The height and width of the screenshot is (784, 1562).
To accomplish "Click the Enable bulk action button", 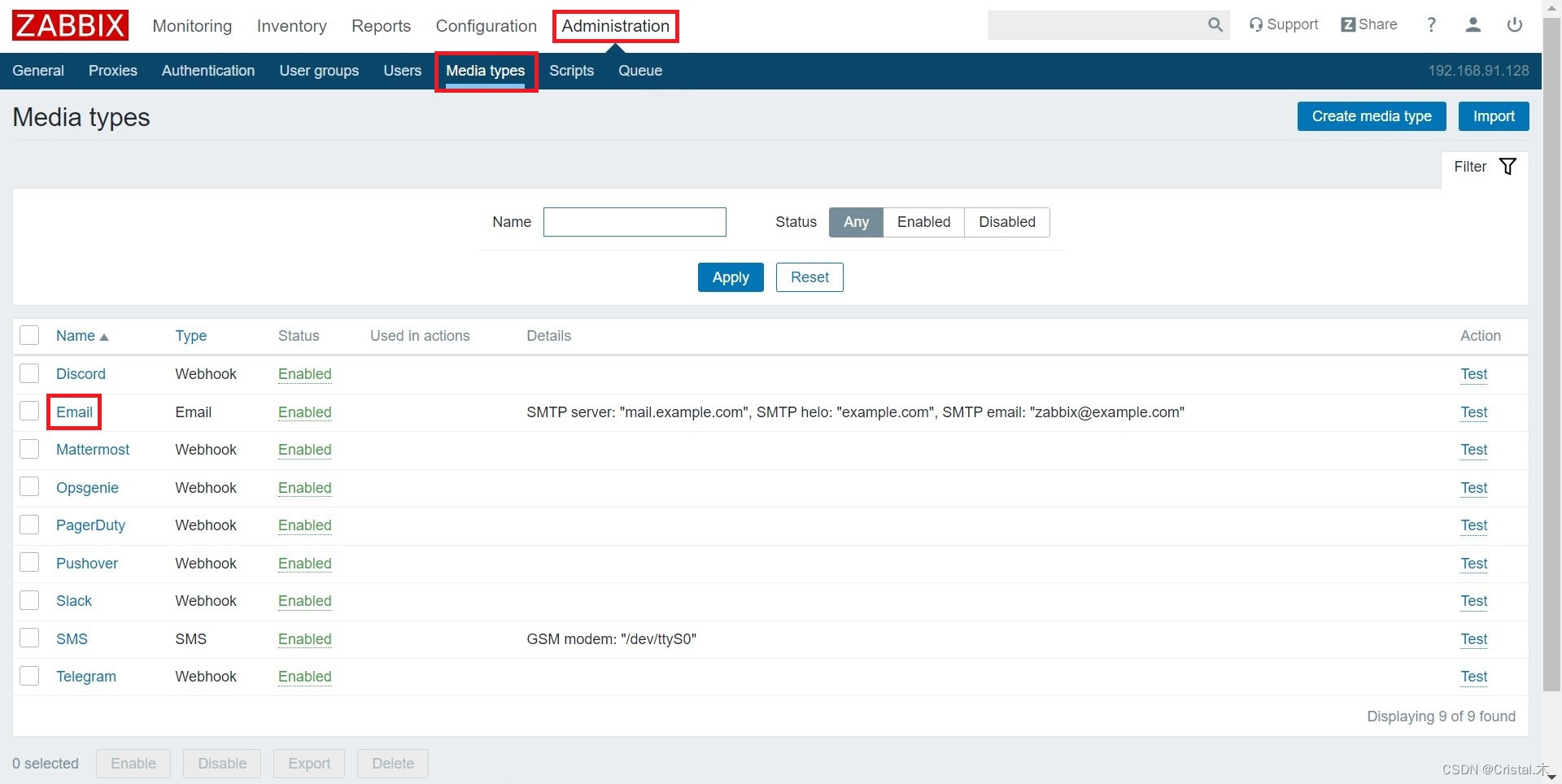I will tap(133, 764).
